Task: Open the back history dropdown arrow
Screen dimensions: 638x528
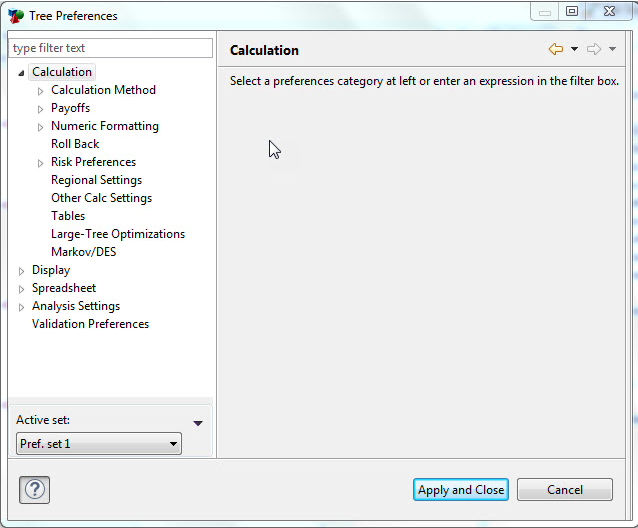Action: pos(574,49)
